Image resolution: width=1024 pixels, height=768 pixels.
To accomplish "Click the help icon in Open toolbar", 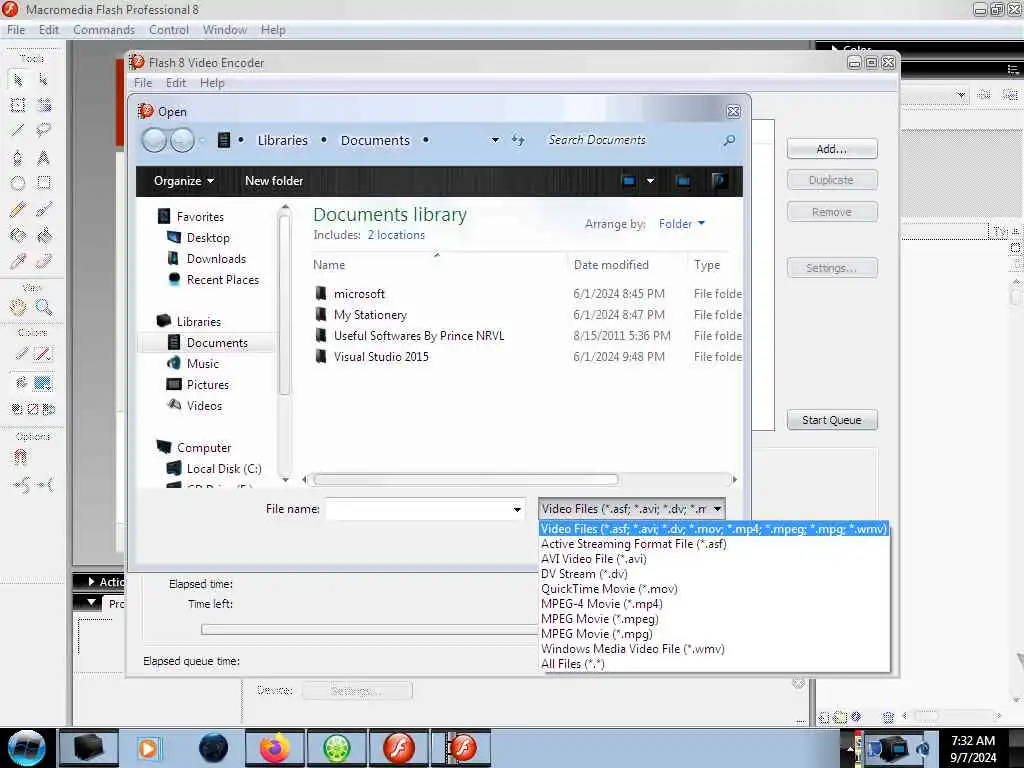I will tap(718, 180).
